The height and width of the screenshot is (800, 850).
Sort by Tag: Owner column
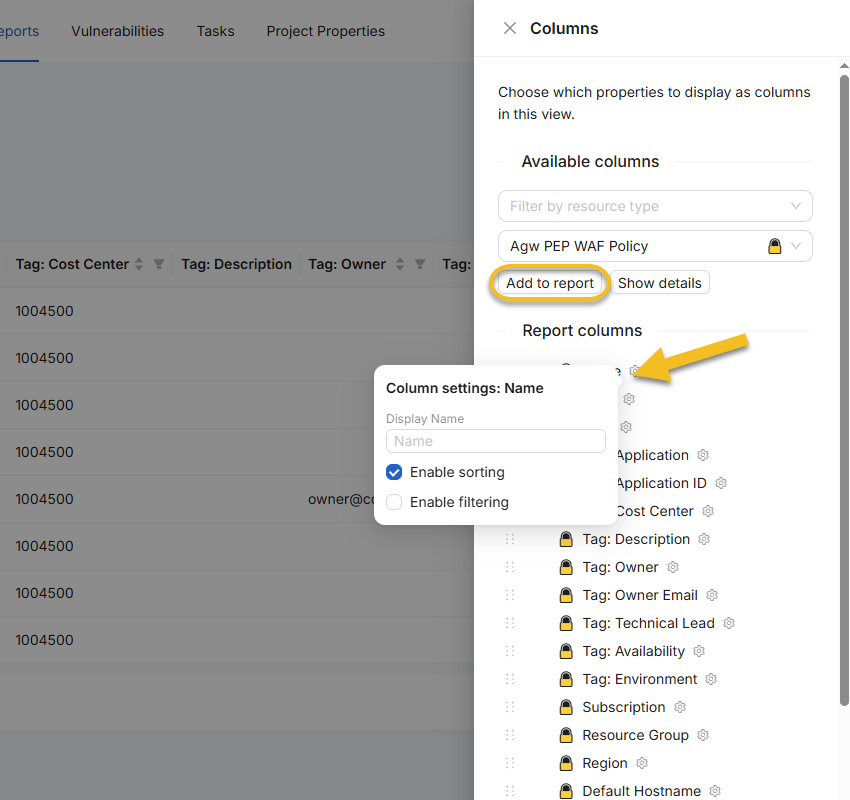pos(400,264)
